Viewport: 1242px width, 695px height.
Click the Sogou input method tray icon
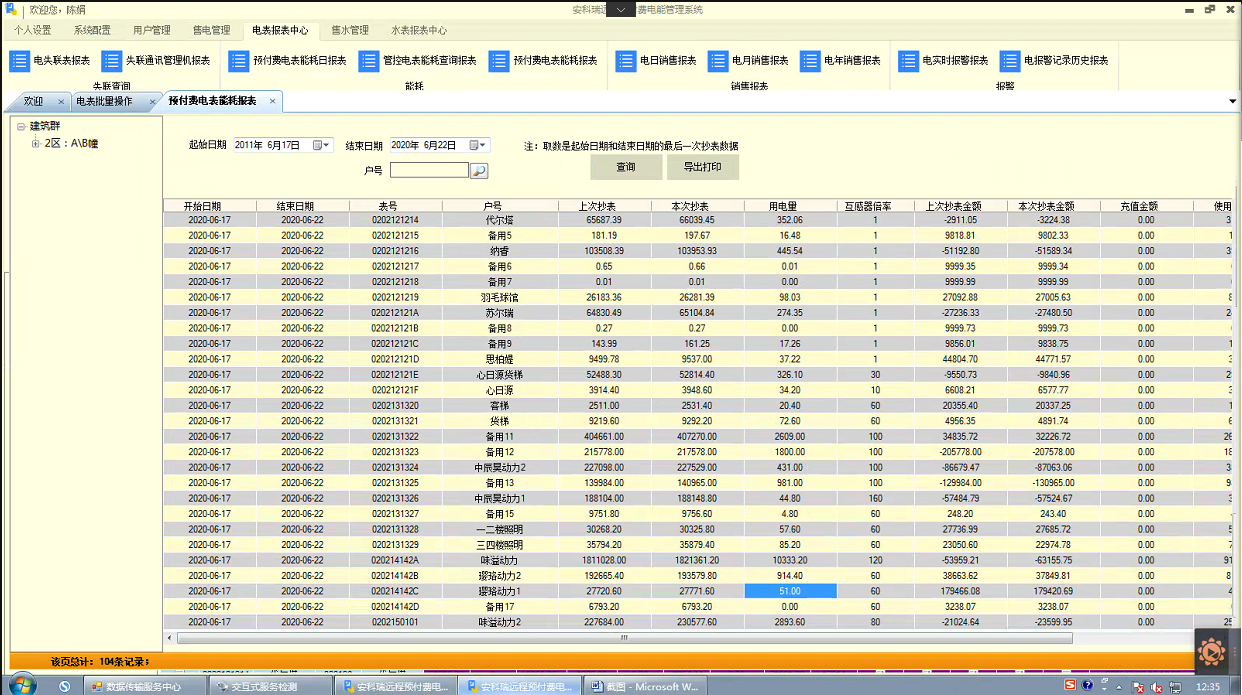(1070, 685)
